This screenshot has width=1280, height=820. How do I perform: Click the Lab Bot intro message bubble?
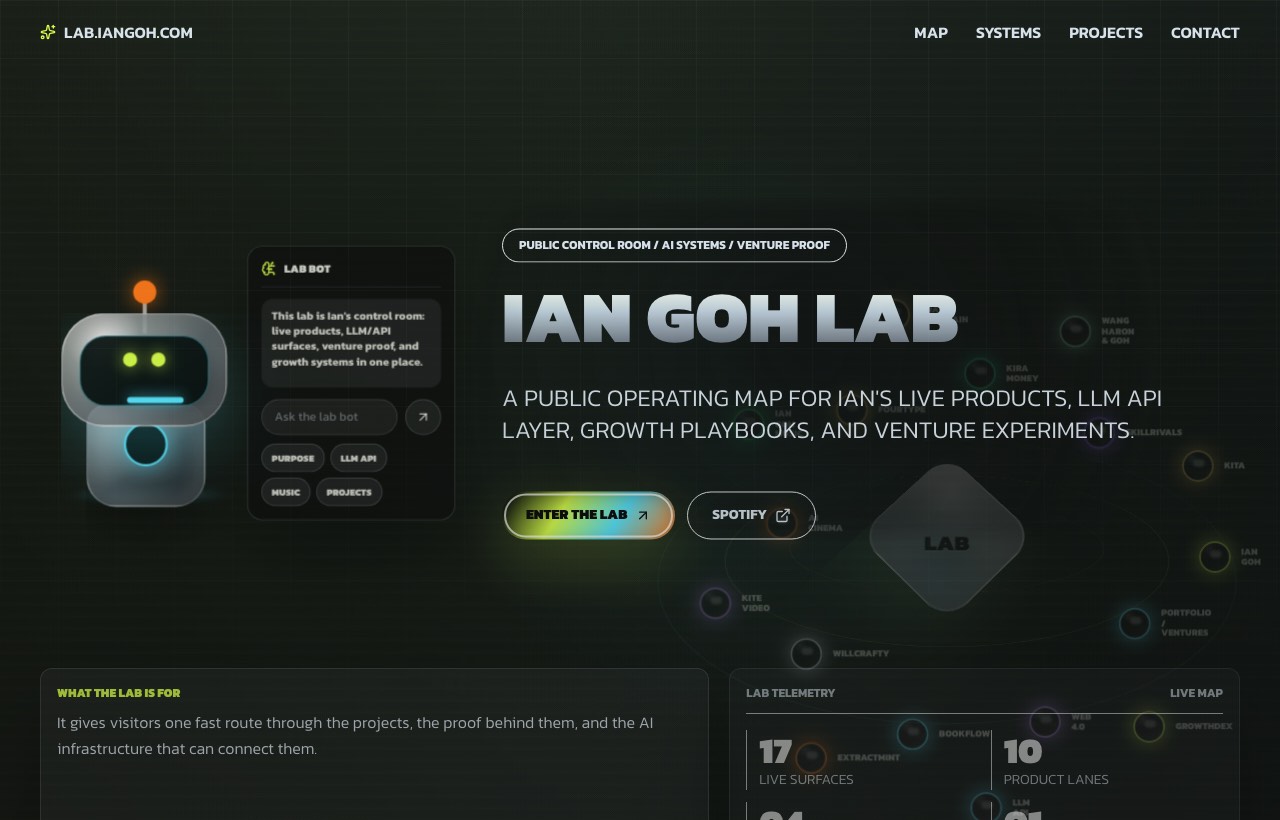click(351, 343)
